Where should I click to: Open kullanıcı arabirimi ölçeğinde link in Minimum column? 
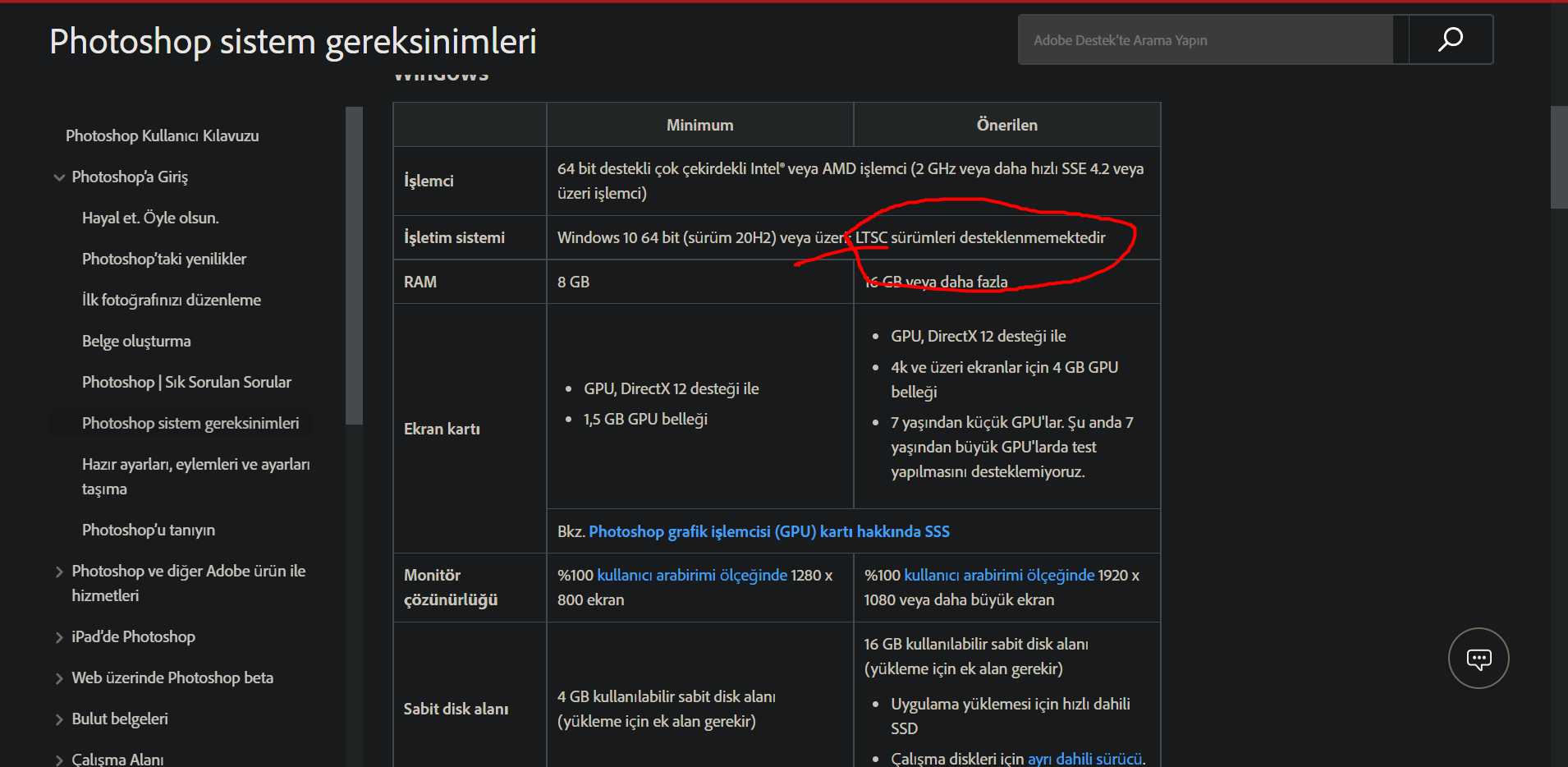(692, 575)
